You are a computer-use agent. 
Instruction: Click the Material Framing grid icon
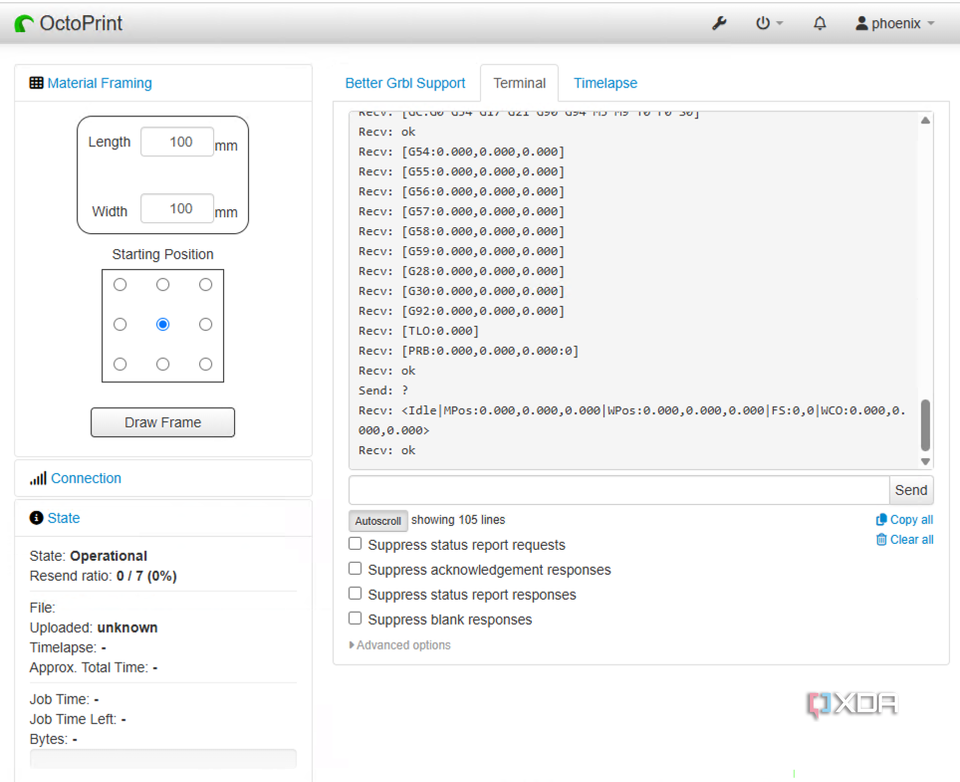(37, 83)
